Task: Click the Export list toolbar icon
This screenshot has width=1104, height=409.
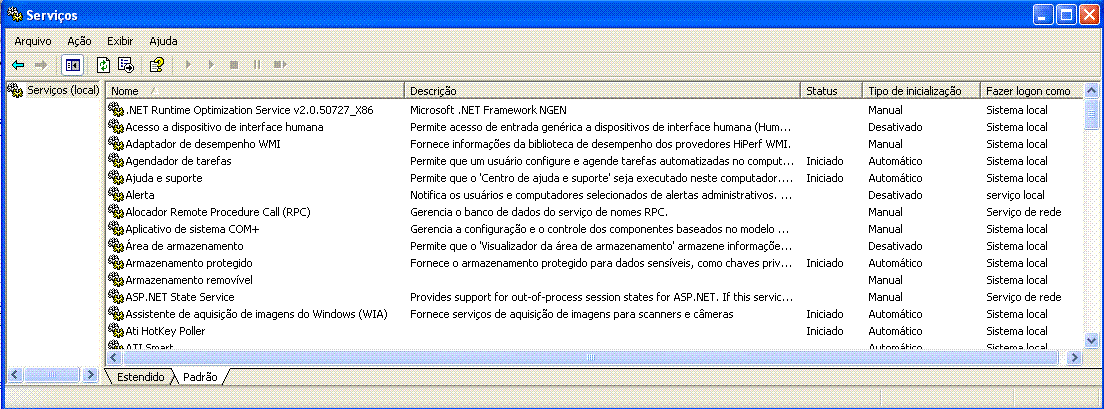Action: click(x=126, y=65)
